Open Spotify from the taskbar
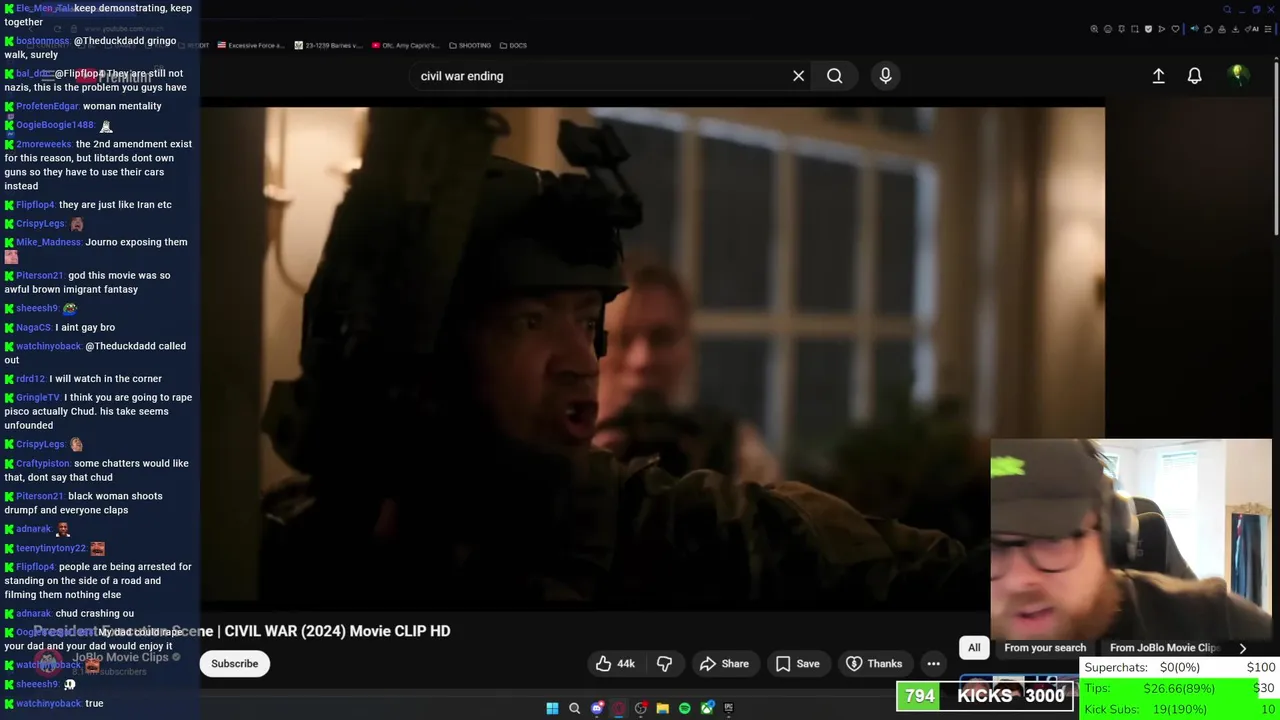This screenshot has height=720, width=1280. pos(684,708)
